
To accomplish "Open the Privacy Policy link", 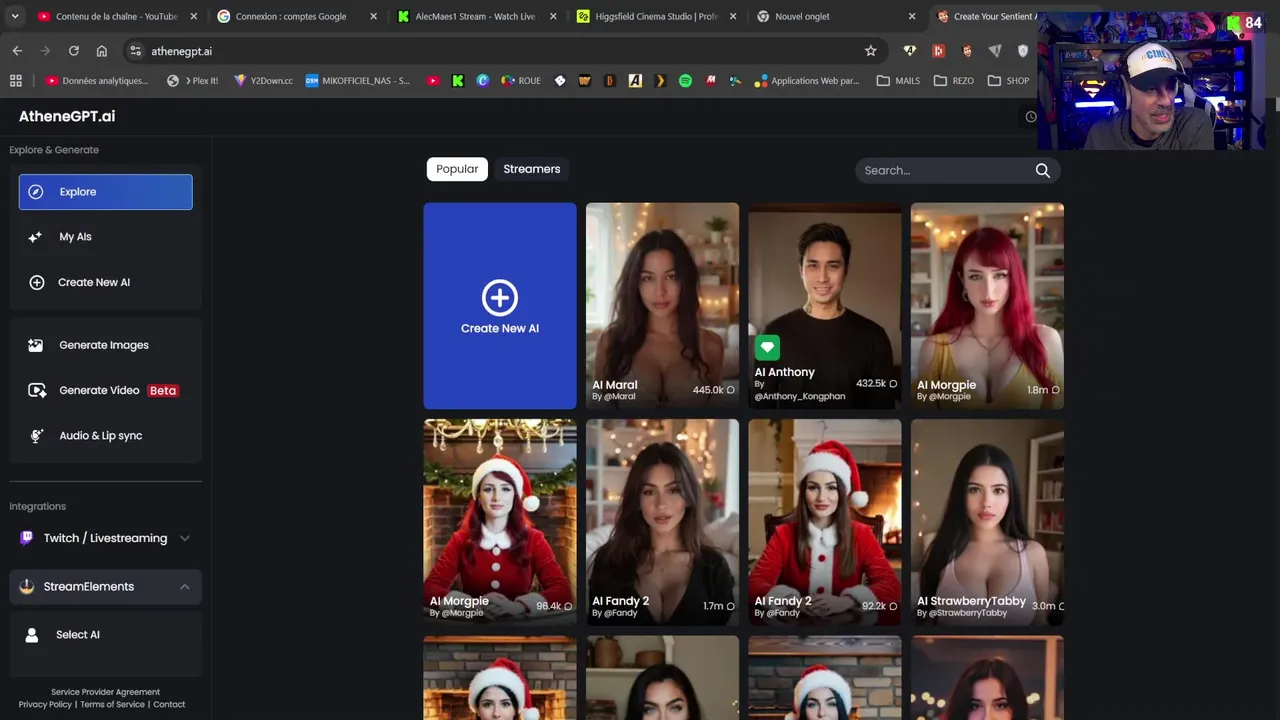I will (45, 704).
